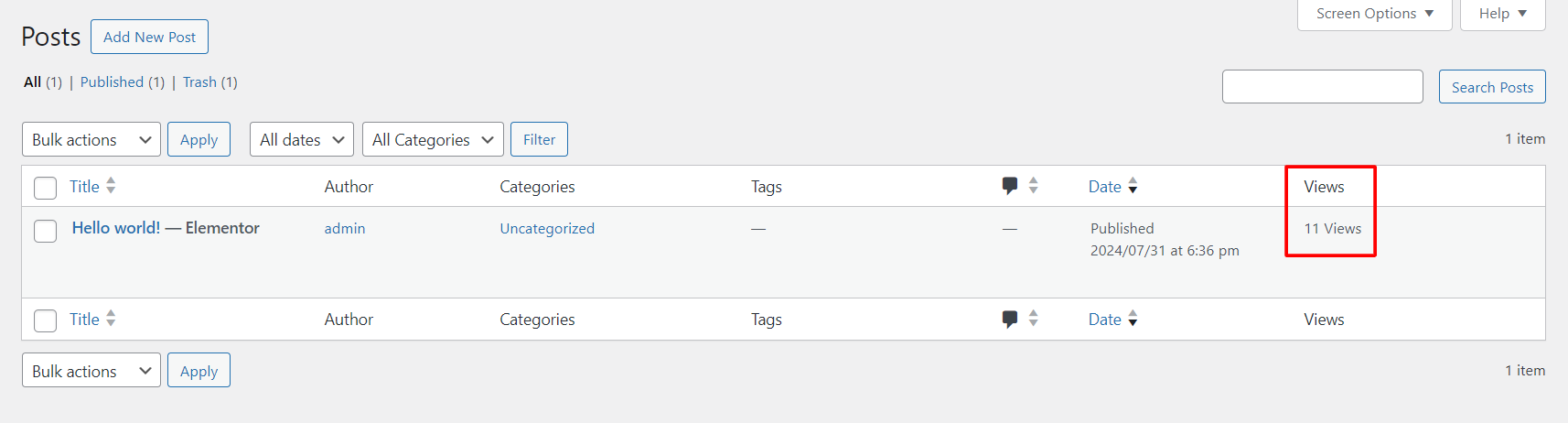Image resolution: width=1568 pixels, height=423 pixels.
Task: Open the Hello world! post link
Action: [x=116, y=227]
